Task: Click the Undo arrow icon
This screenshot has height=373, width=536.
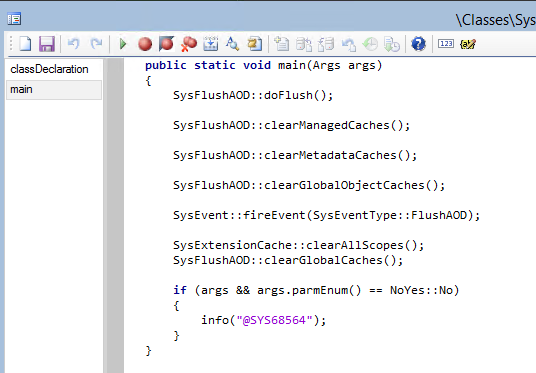Action: pos(73,44)
